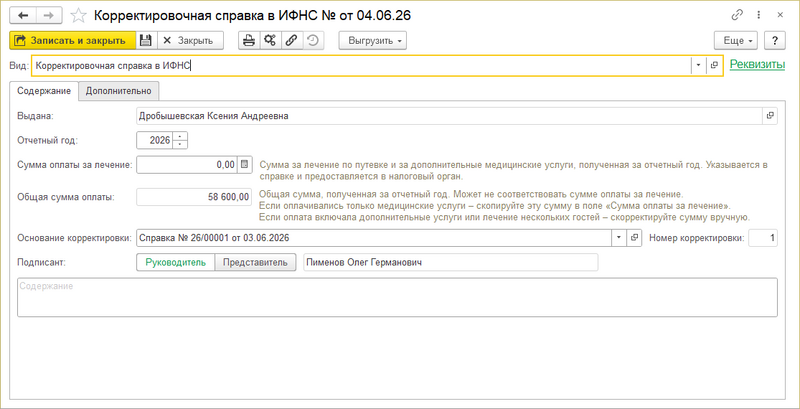Click the Закрыть button
This screenshot has width=800, height=409.
pos(190,40)
